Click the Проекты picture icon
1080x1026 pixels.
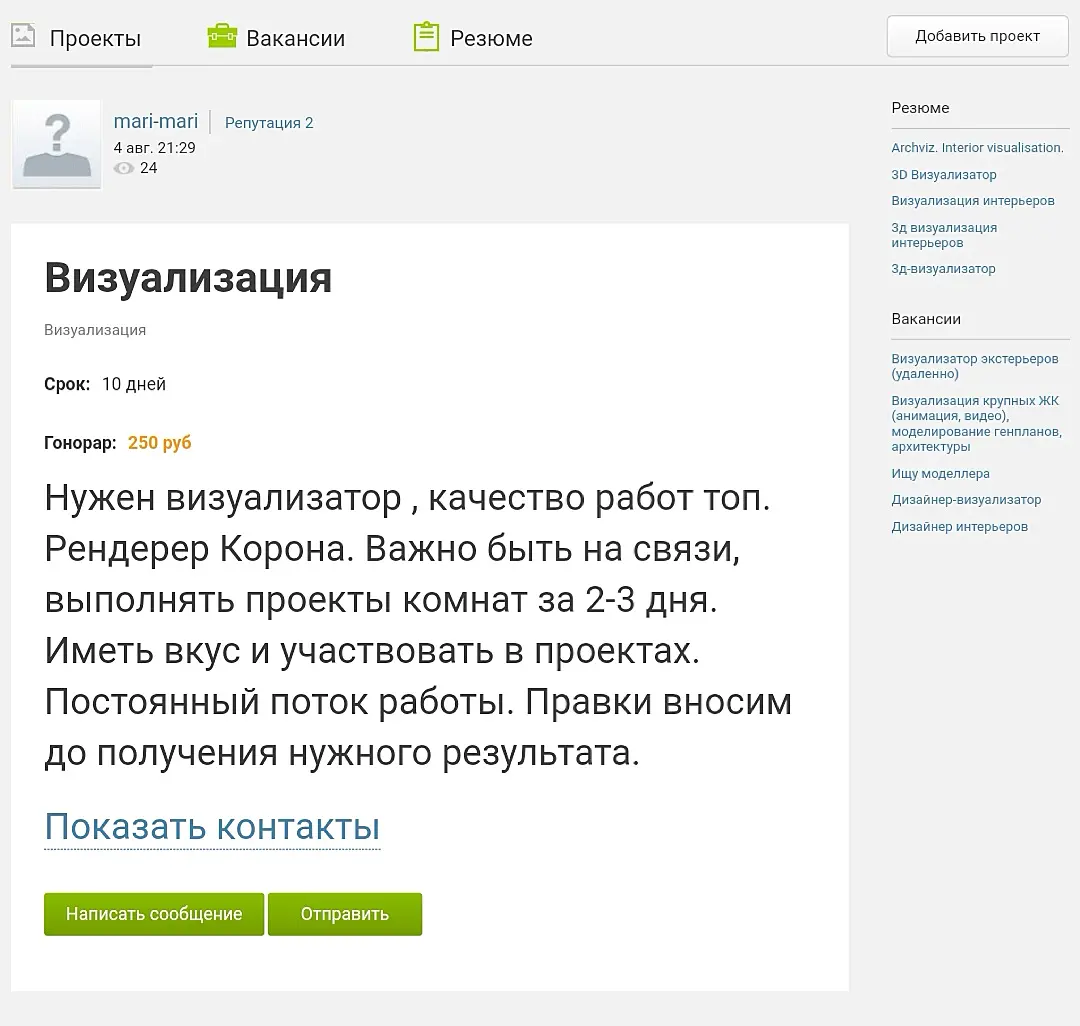coord(23,35)
